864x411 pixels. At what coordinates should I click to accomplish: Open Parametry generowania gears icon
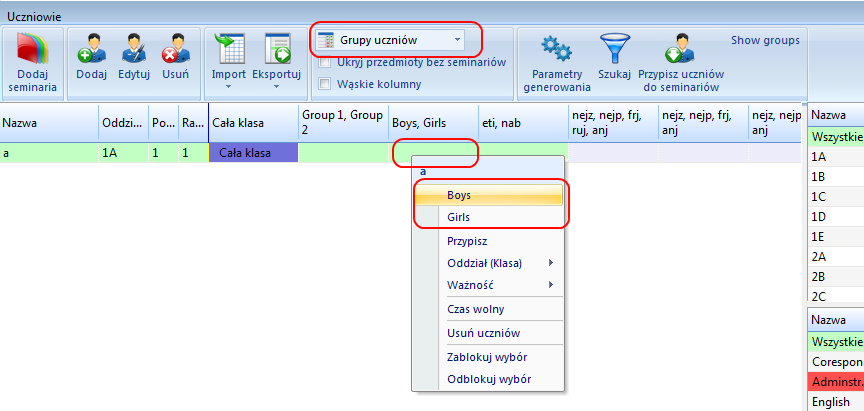coord(556,48)
